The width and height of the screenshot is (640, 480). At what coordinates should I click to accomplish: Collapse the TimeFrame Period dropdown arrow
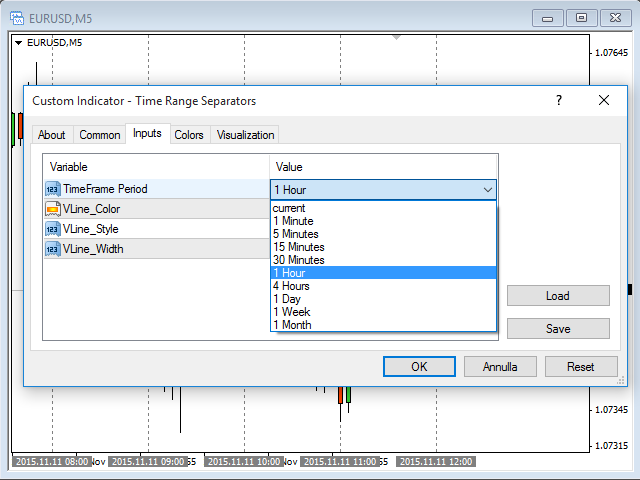click(487, 189)
